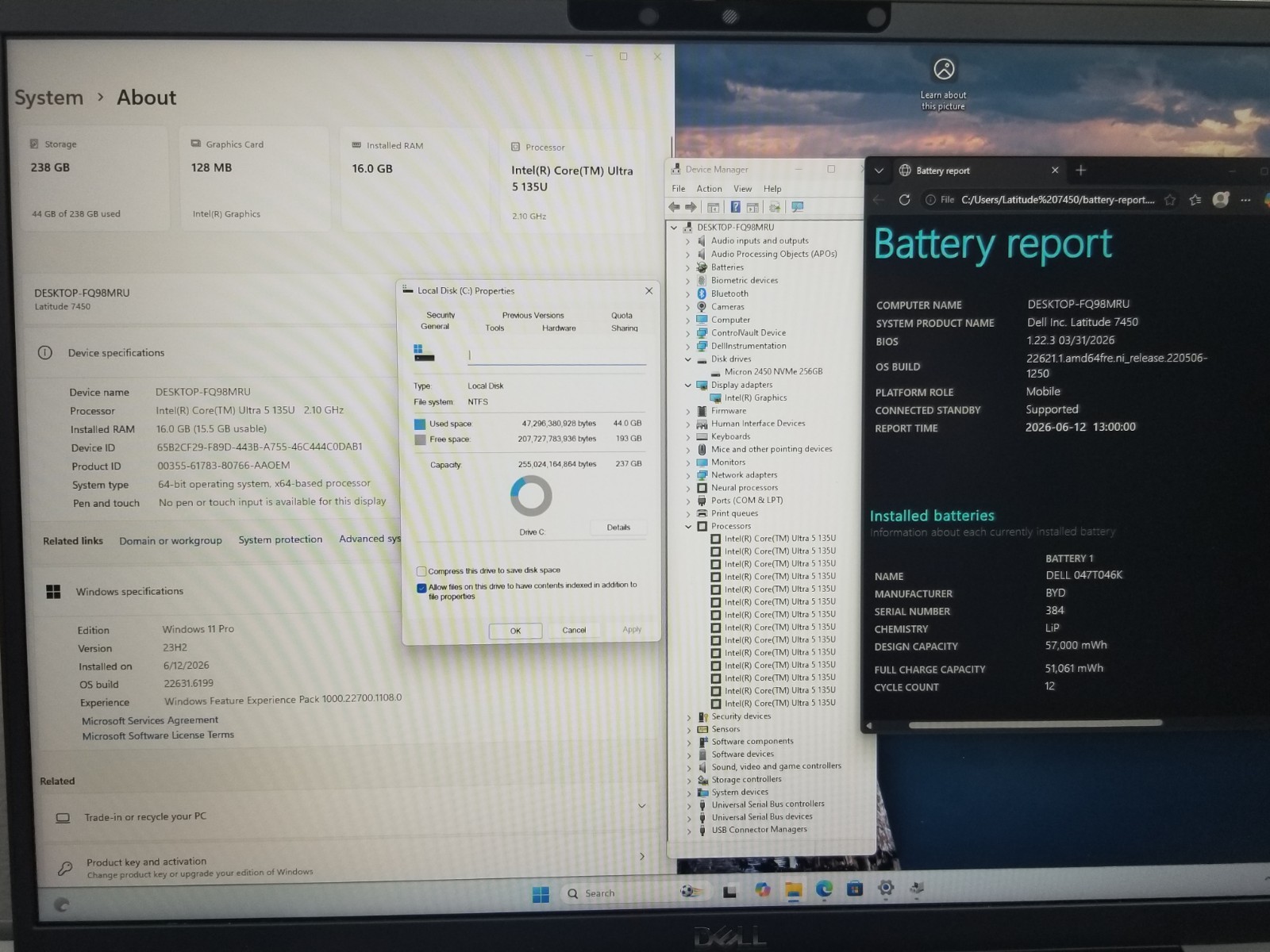Collapse the Display adapters node

coord(687,386)
